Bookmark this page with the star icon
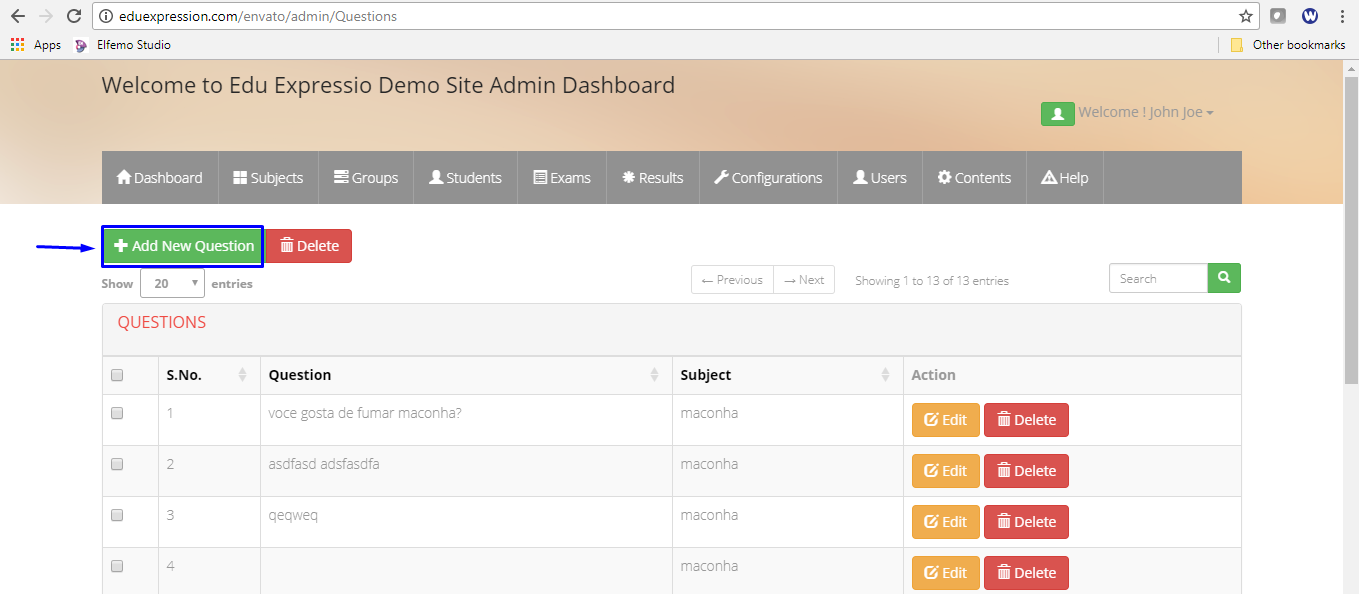Screen dimensions: 1359x594 (x=1246, y=16)
